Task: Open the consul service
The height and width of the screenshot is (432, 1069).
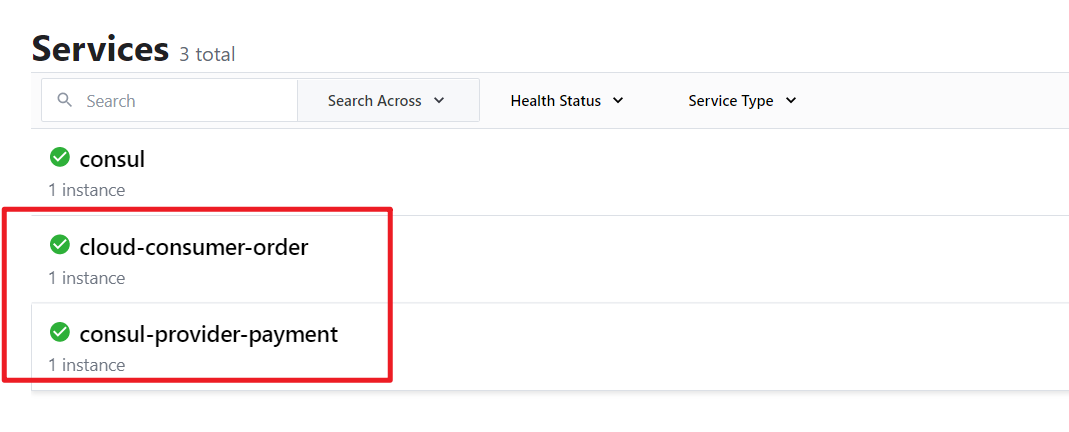Action: (112, 159)
